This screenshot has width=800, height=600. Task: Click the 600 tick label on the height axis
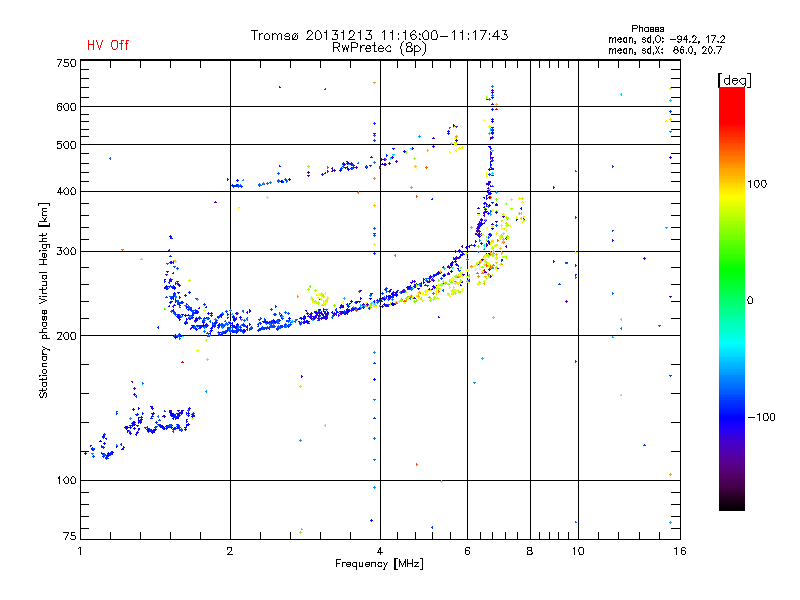66,107
